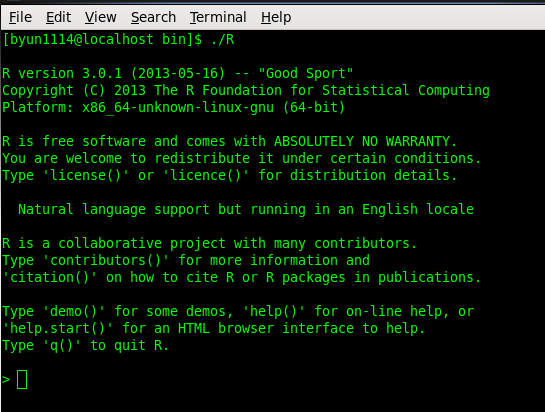Click the 'R version 3.0.1' line
The height and width of the screenshot is (412, 545).
tap(178, 73)
